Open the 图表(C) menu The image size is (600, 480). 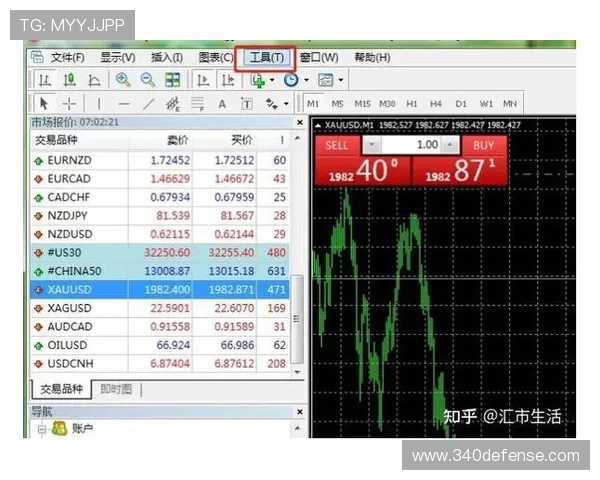[216, 58]
